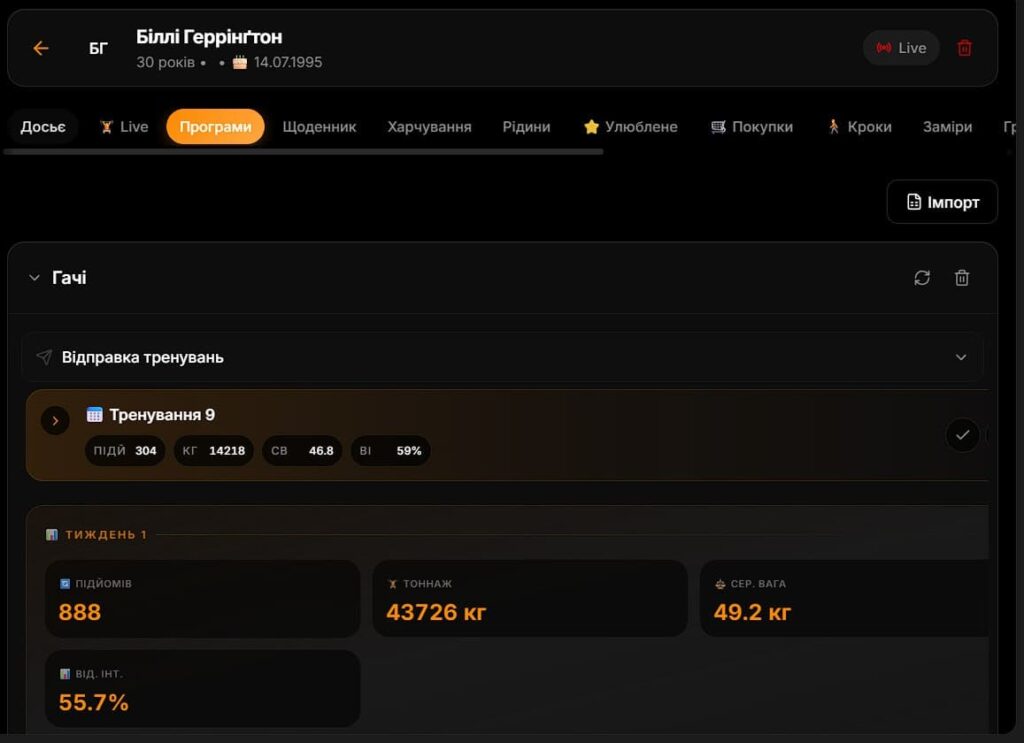Click the Тиждень 1 chart icon

click(52, 535)
